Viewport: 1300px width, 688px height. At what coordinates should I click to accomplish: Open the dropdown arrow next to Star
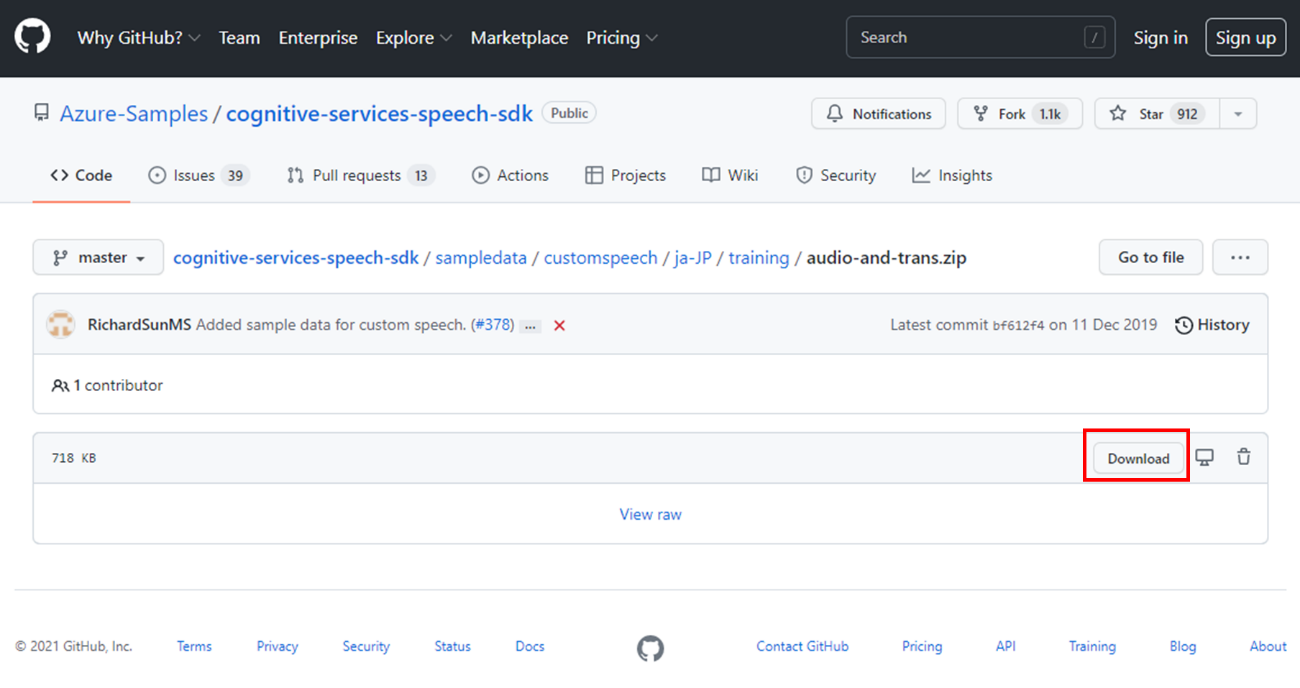click(x=1238, y=114)
